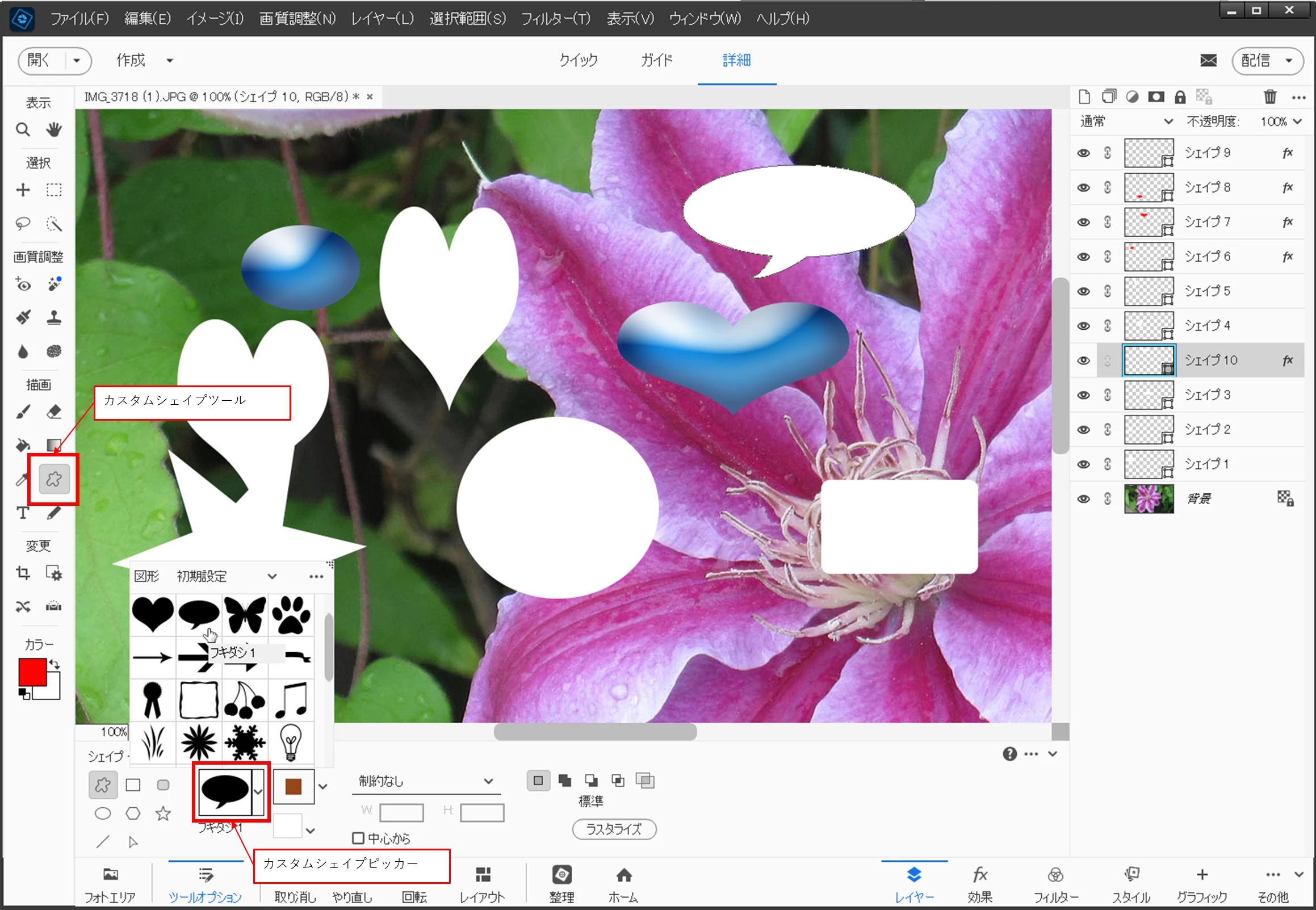1316x910 pixels.
Task: Select the Eraser tool
Action: pos(54,412)
